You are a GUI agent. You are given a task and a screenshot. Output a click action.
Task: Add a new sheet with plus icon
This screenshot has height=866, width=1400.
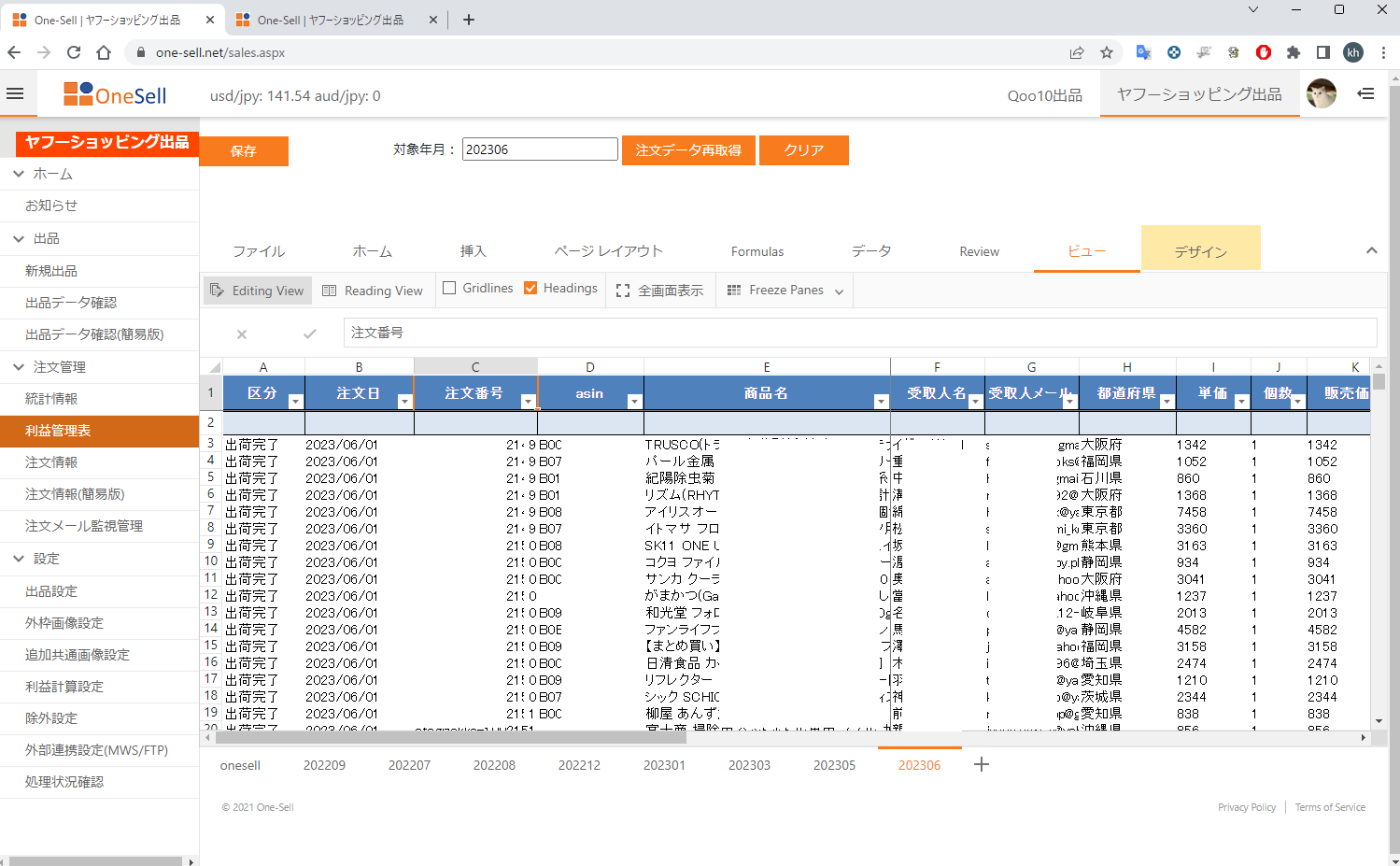click(x=981, y=764)
